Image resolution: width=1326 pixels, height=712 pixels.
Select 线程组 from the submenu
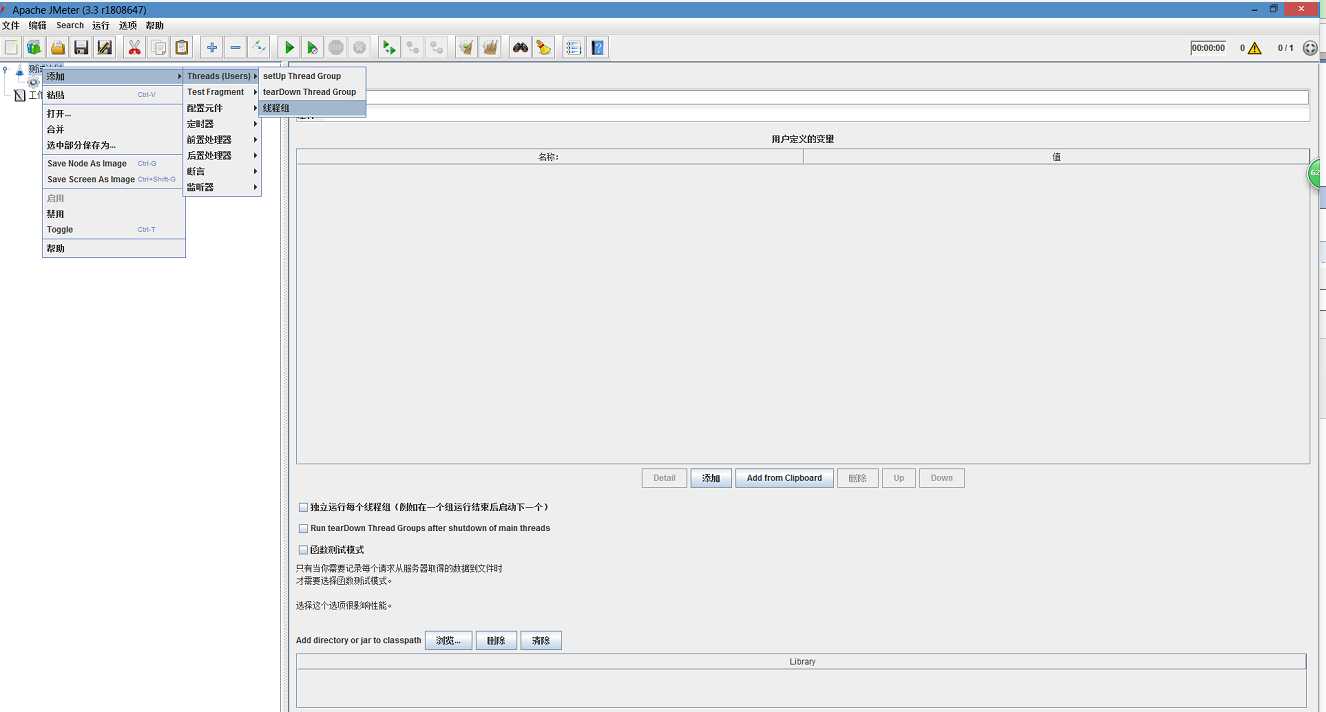(313, 108)
